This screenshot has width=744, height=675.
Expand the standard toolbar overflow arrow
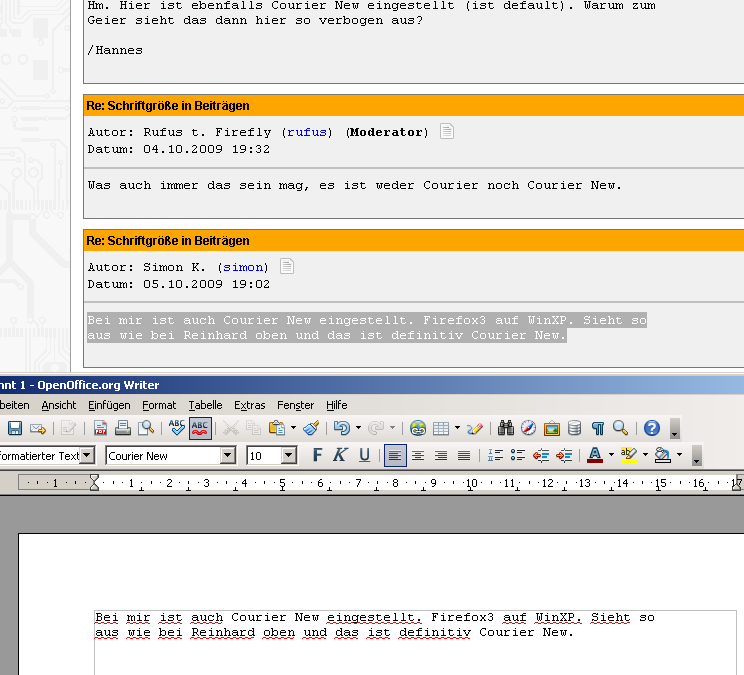674,429
